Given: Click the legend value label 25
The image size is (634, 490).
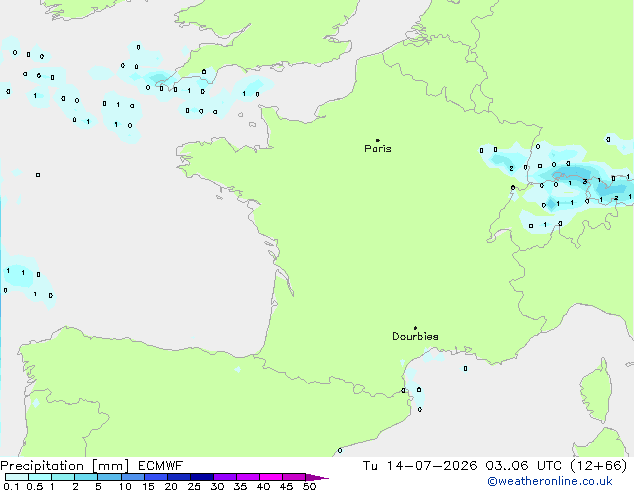Looking at the screenshot, I should point(194,486).
